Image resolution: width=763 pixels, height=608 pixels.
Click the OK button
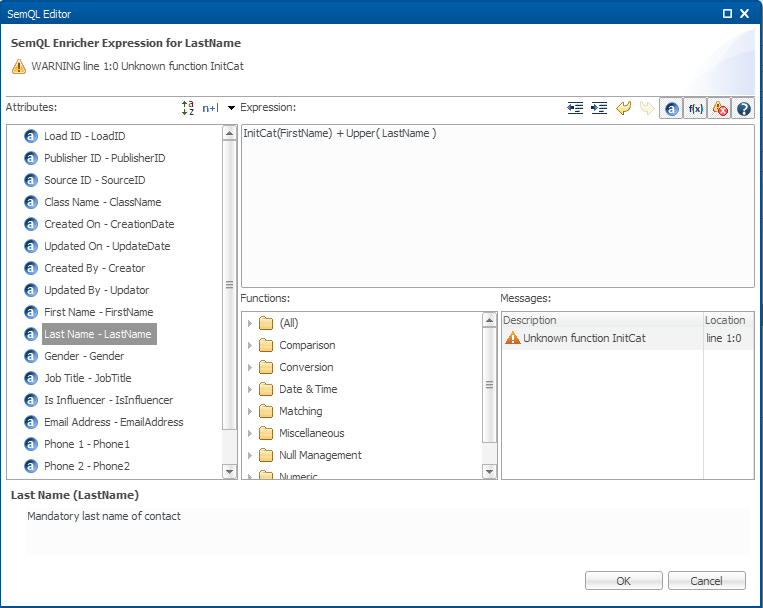pos(623,581)
